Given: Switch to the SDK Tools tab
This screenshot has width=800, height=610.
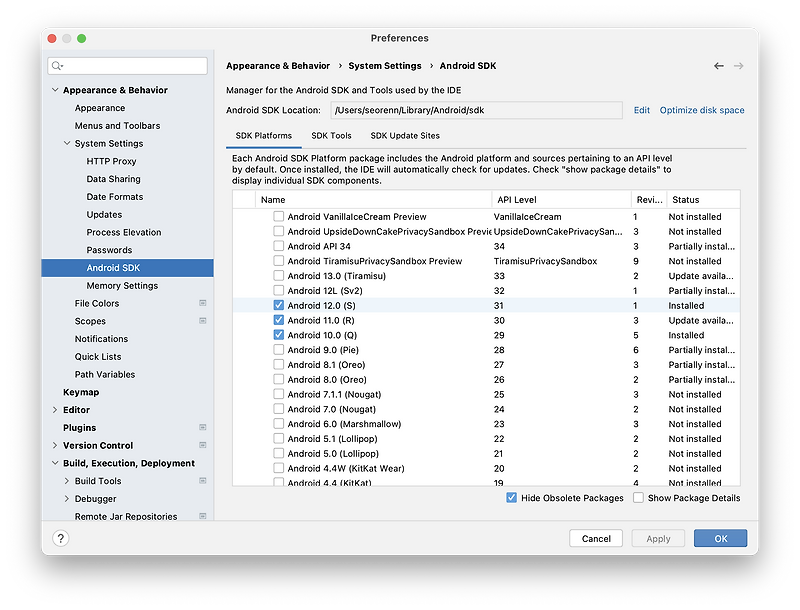Looking at the screenshot, I should pyautogui.click(x=331, y=136).
